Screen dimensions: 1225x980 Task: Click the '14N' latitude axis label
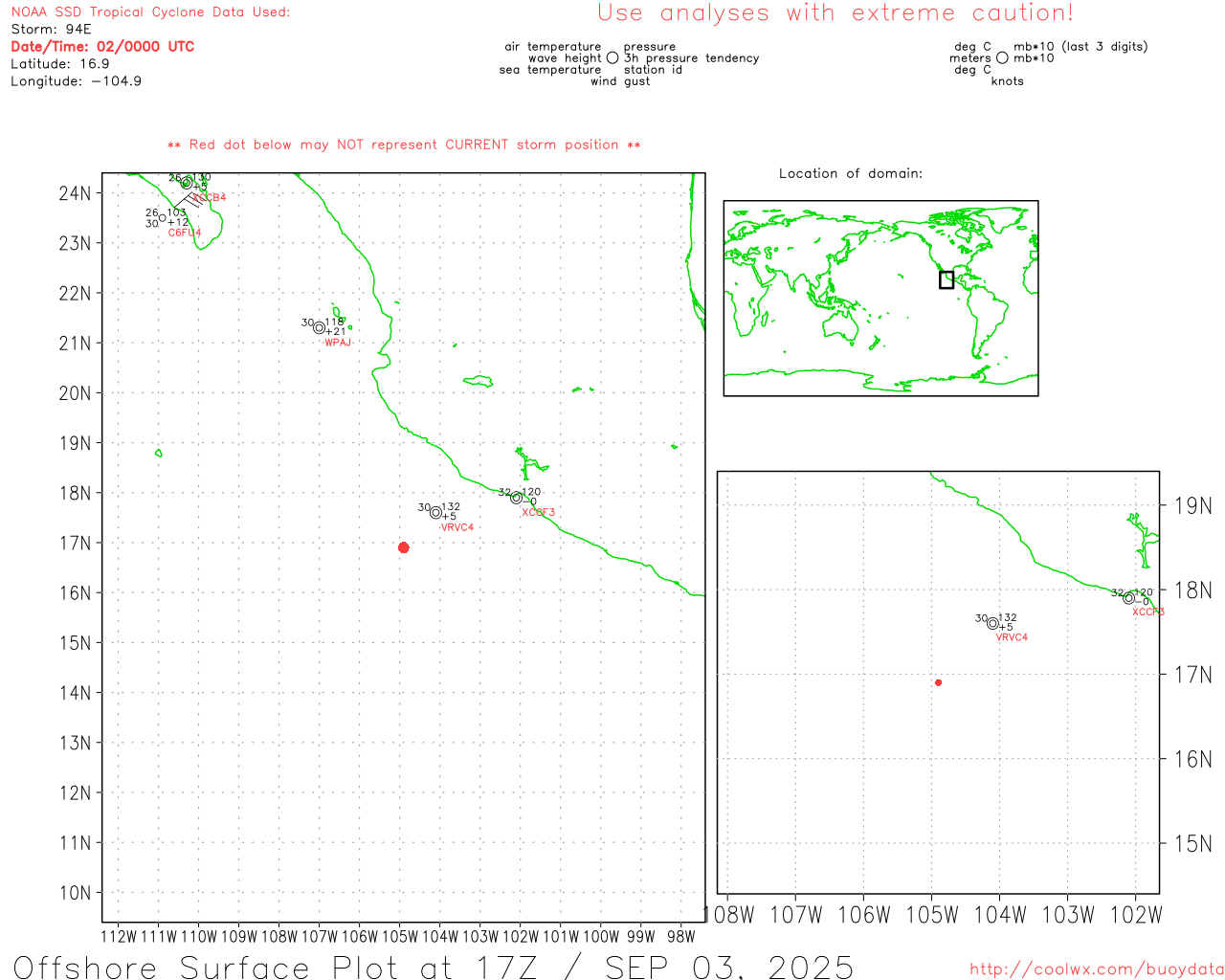[x=75, y=693]
